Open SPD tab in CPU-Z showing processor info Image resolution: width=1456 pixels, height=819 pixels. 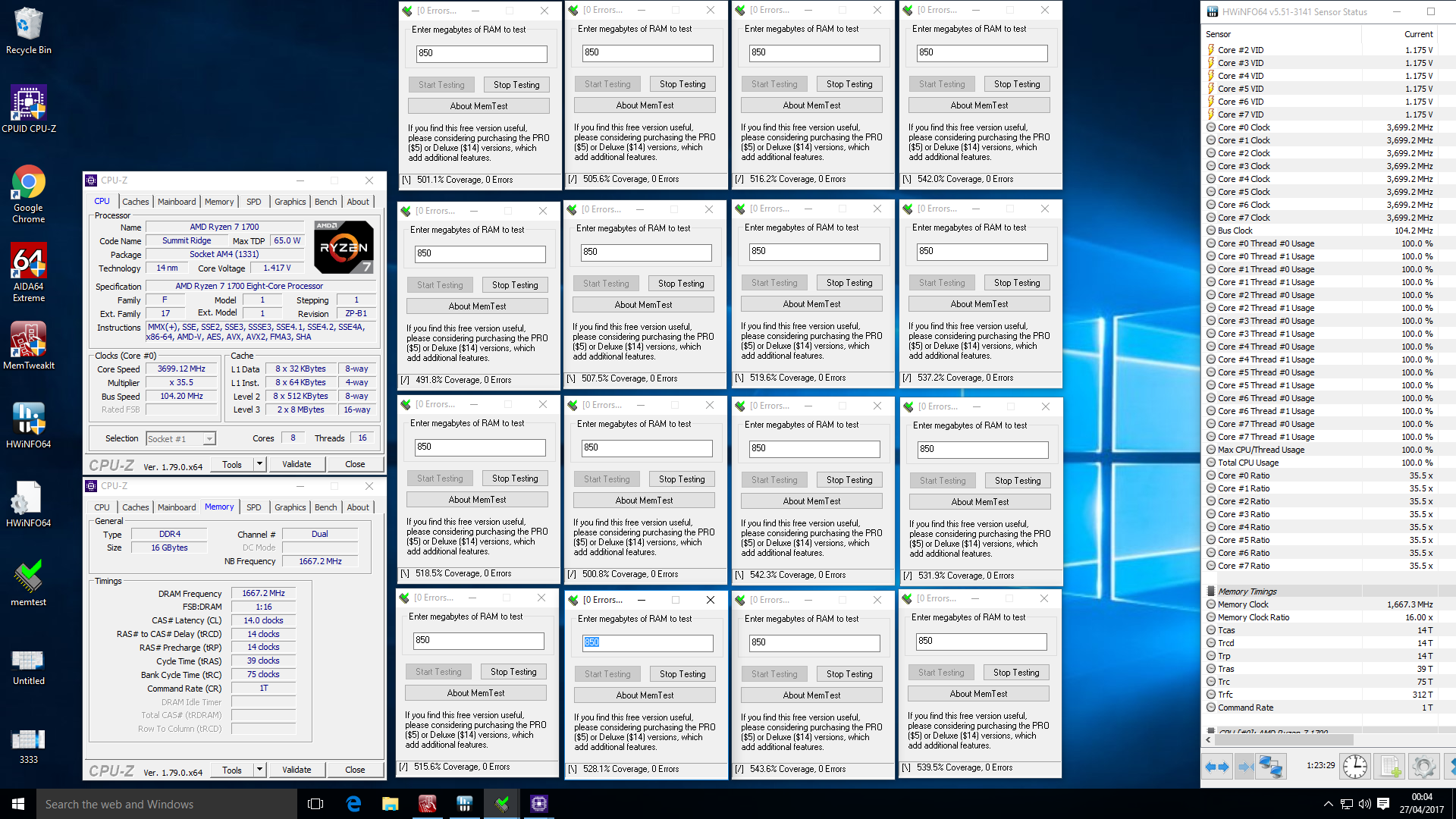pos(254,202)
